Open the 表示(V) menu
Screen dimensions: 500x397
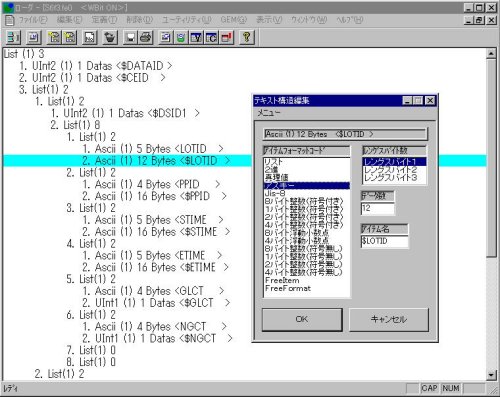tap(269, 20)
